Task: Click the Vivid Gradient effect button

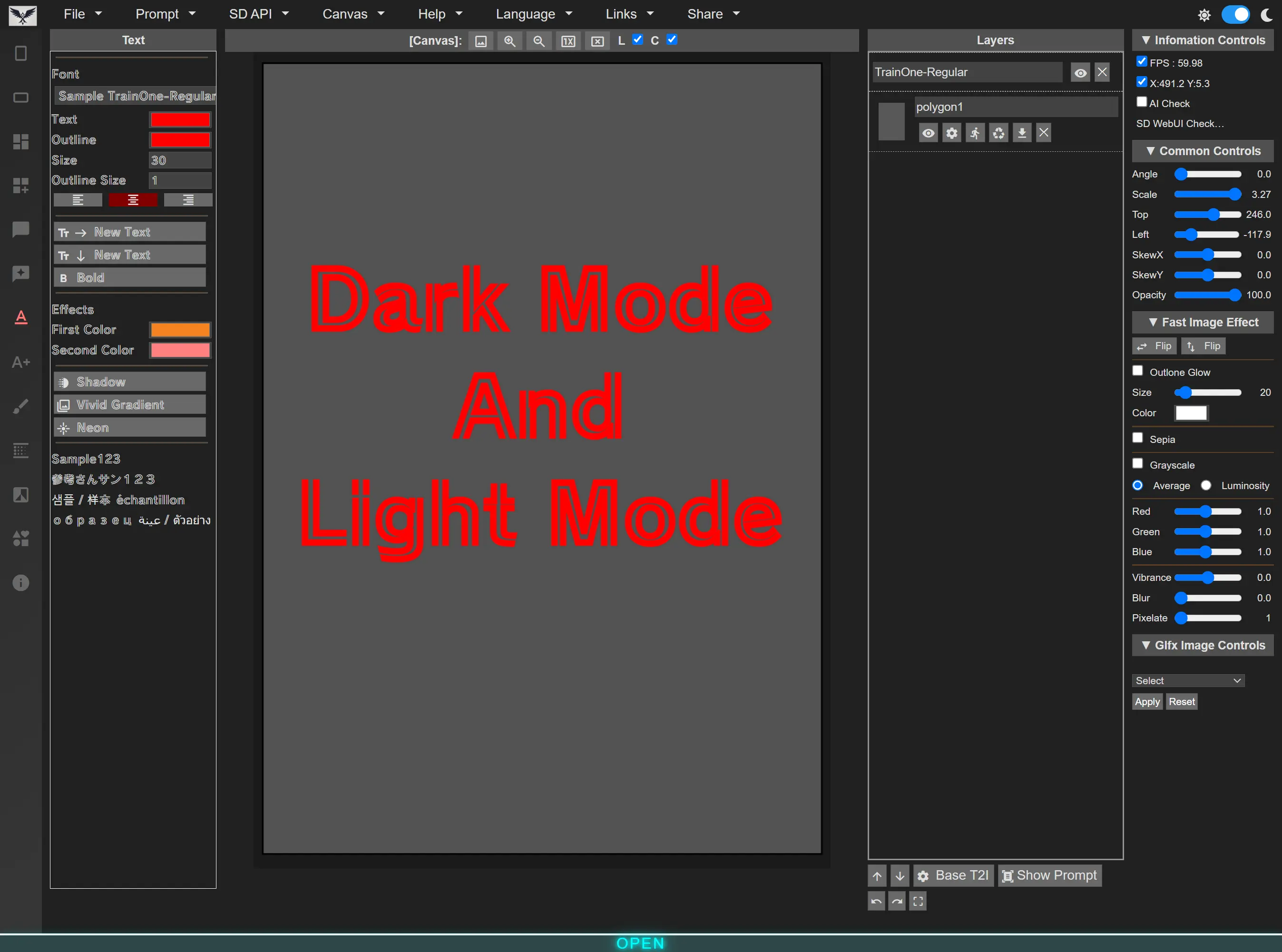Action: (x=130, y=404)
